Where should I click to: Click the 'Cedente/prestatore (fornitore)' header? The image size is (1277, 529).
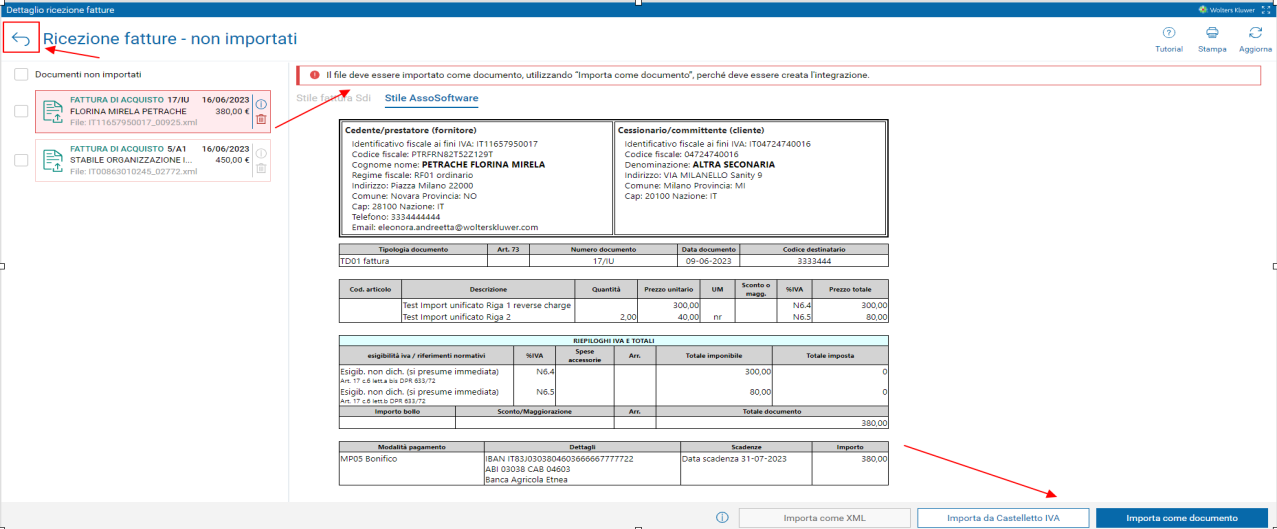(x=410, y=130)
